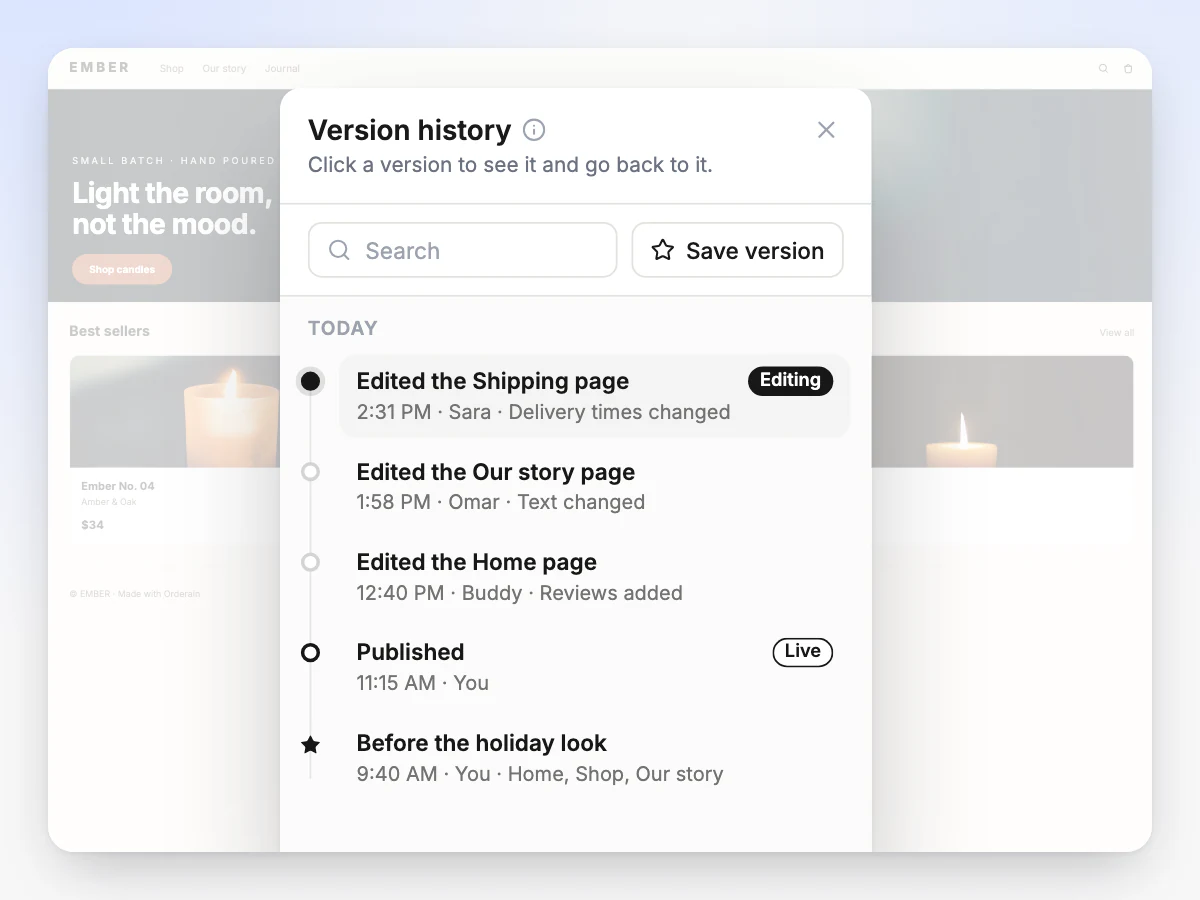Viewport: 1200px width, 900px height.
Task: Open the Shop nav link
Action: [x=172, y=69]
